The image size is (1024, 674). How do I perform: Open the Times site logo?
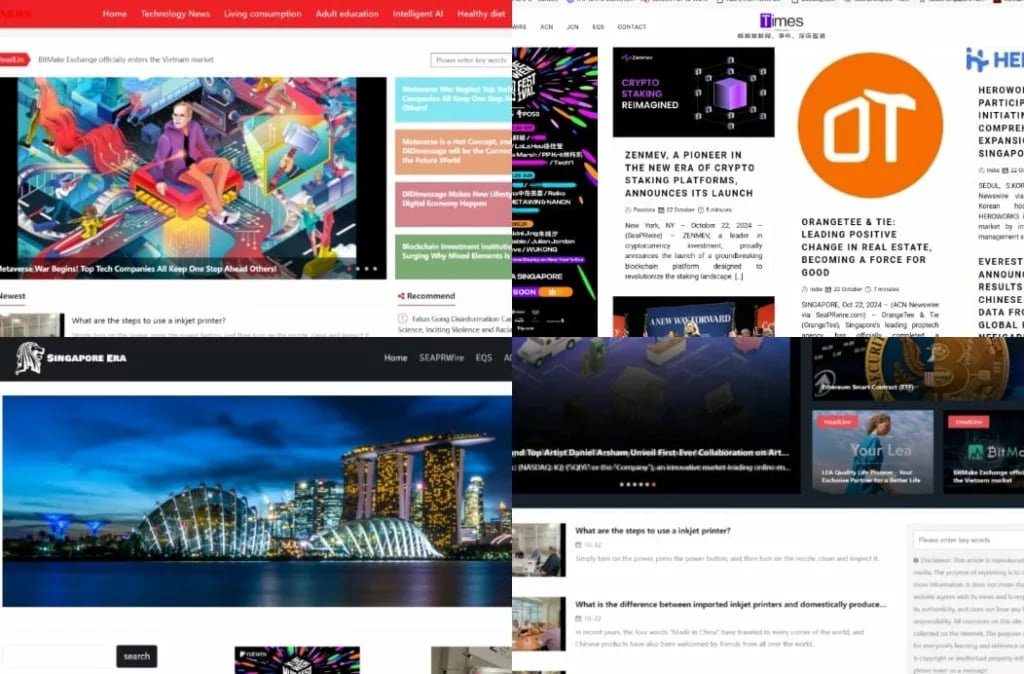(781, 22)
